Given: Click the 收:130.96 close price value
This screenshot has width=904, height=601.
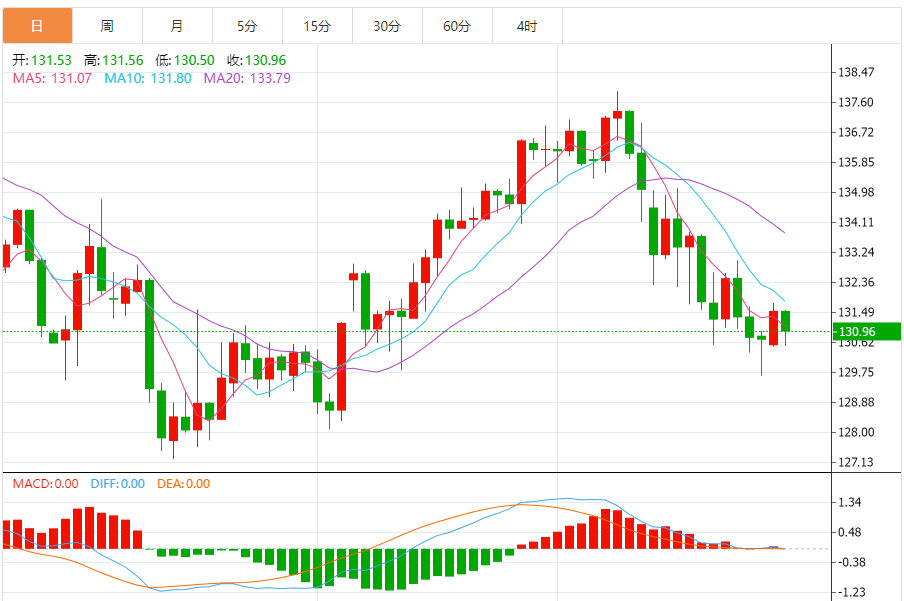Looking at the screenshot, I should tap(257, 61).
